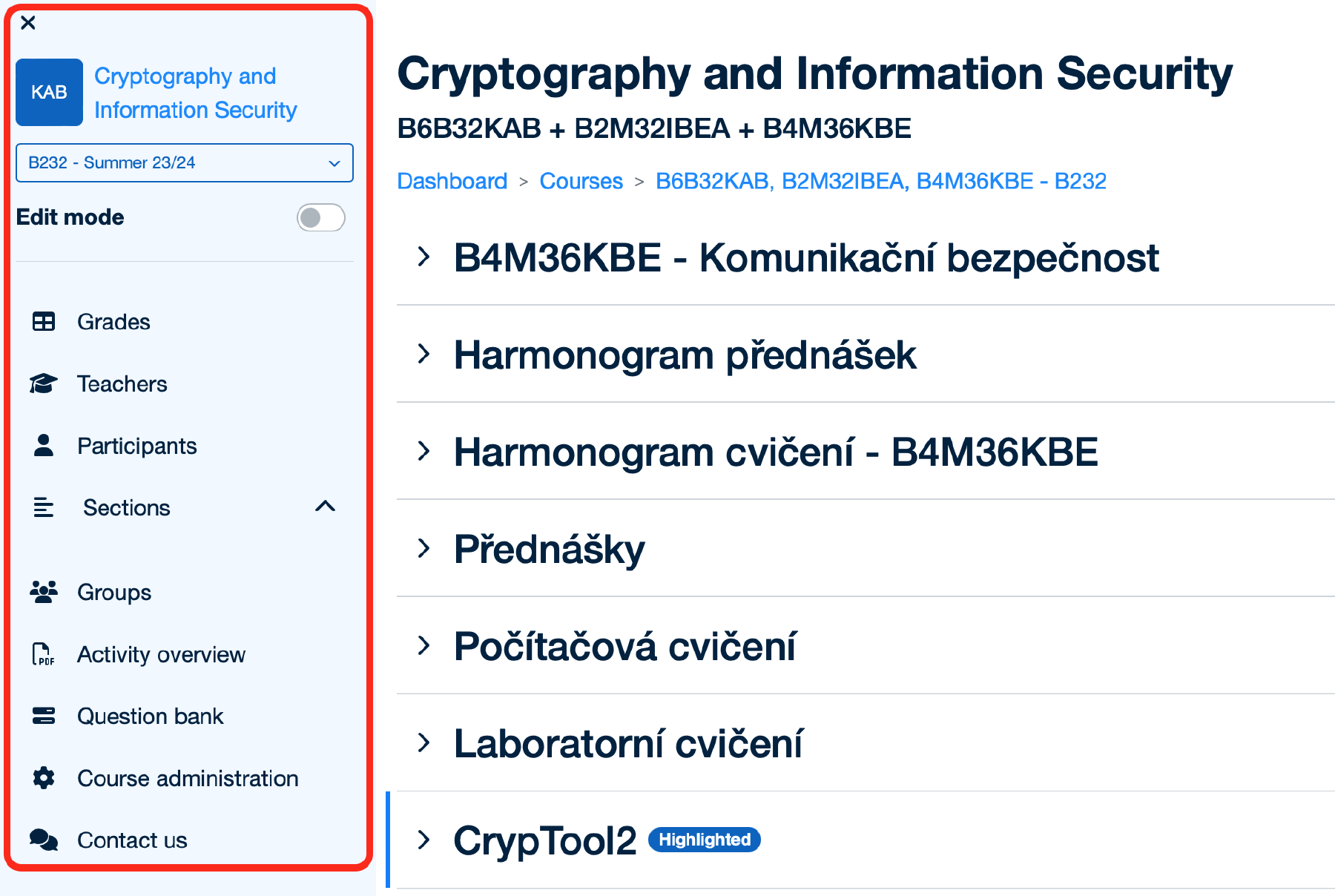Close the sidebar with the X button
The image size is (1335, 896).
pos(28,23)
